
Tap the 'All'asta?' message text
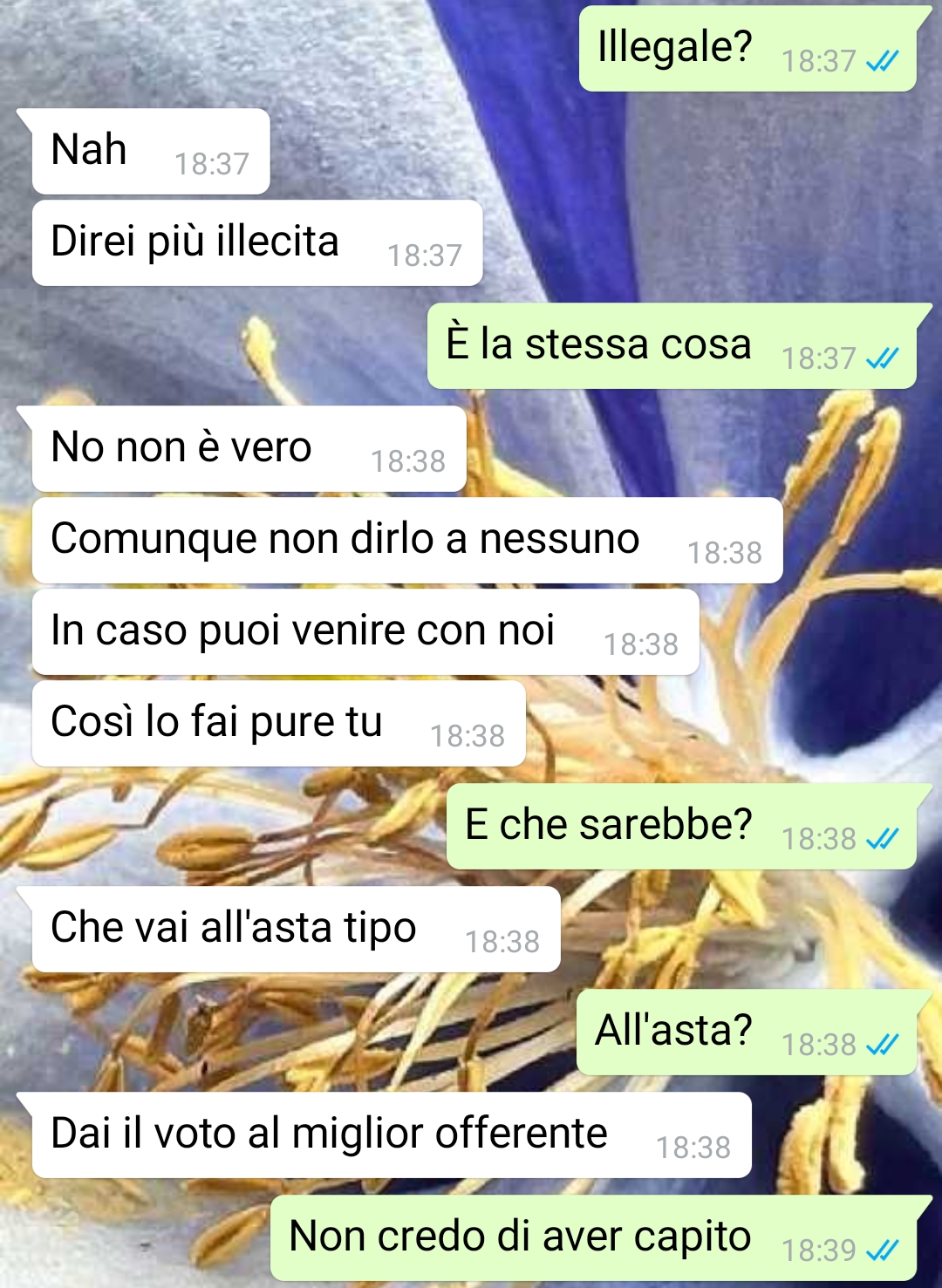pos(673,1030)
